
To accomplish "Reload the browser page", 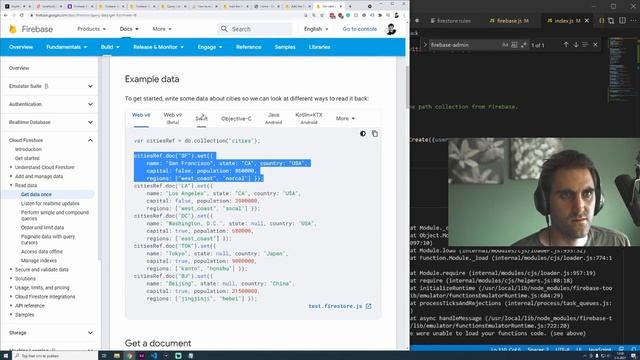I will (22, 15).
